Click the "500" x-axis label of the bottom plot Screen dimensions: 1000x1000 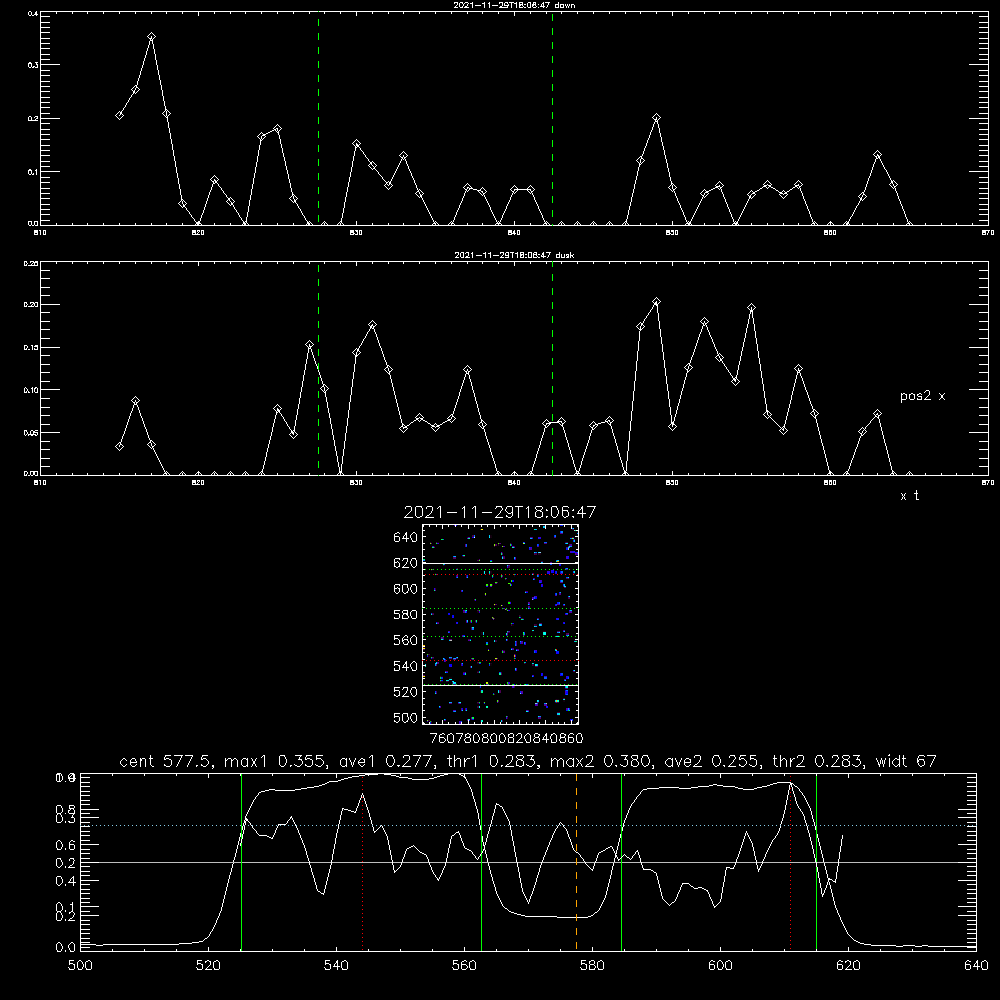(80, 966)
